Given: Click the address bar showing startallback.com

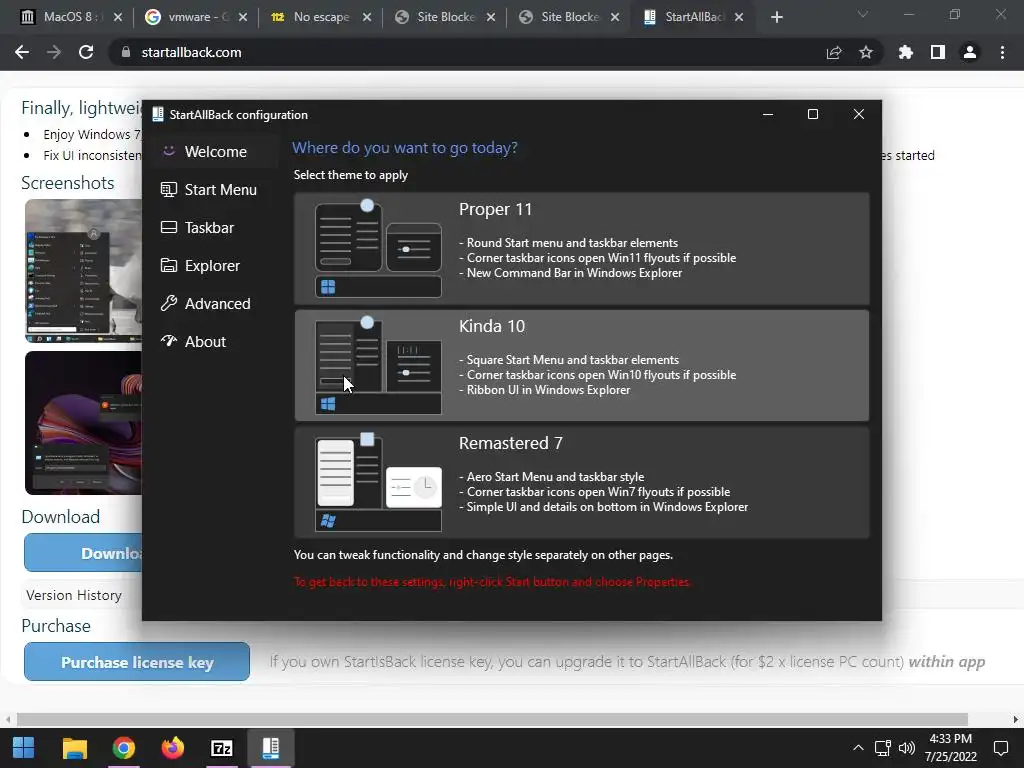Looking at the screenshot, I should pos(496,52).
